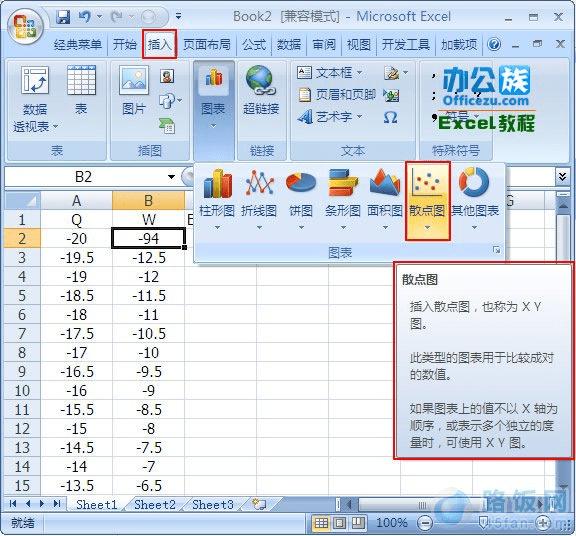This screenshot has height=536, width=576.
Task: Choose line chart (折线图)
Action: [x=259, y=199]
